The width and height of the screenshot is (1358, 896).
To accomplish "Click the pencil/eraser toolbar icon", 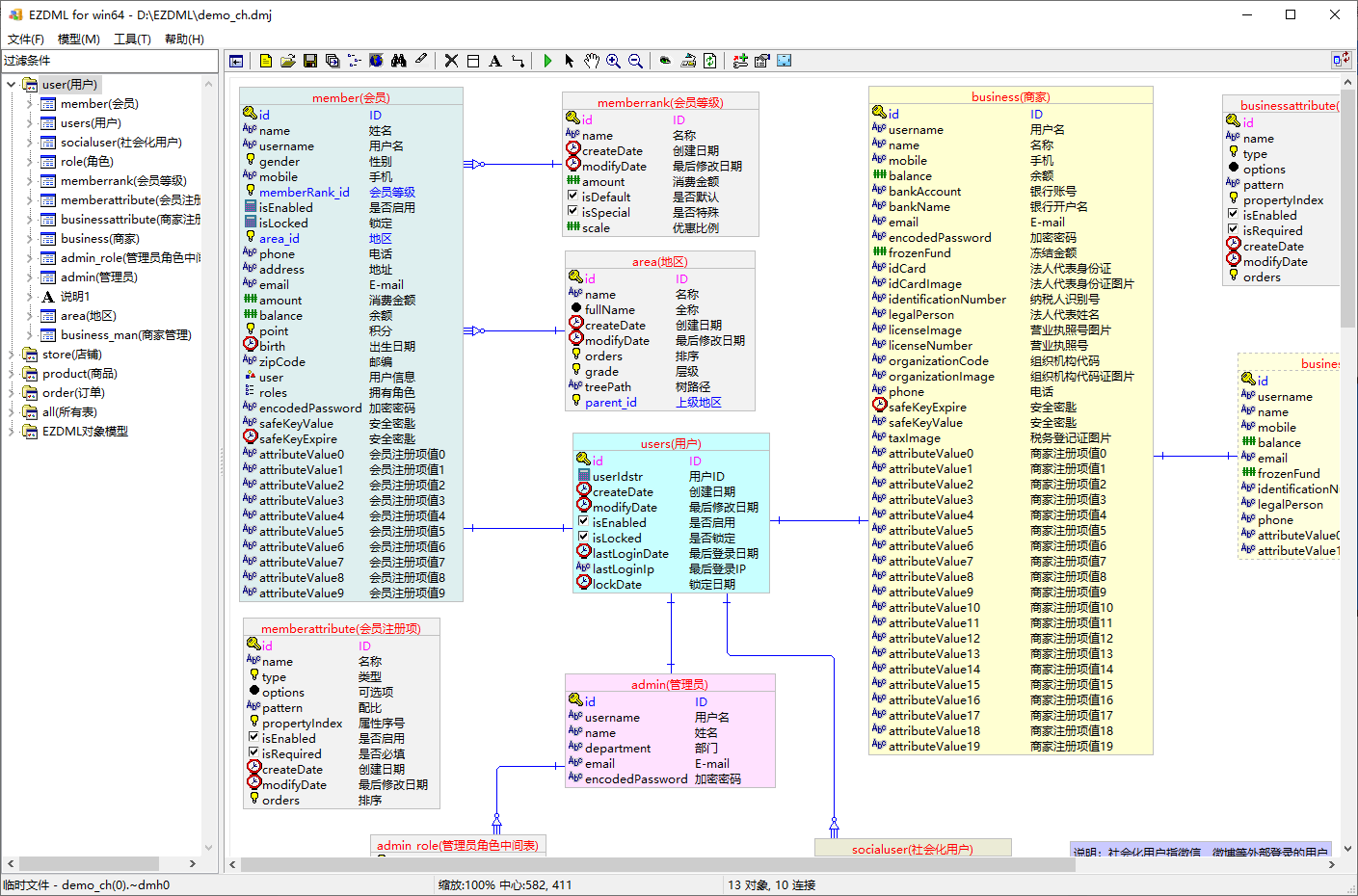I will coord(421,60).
